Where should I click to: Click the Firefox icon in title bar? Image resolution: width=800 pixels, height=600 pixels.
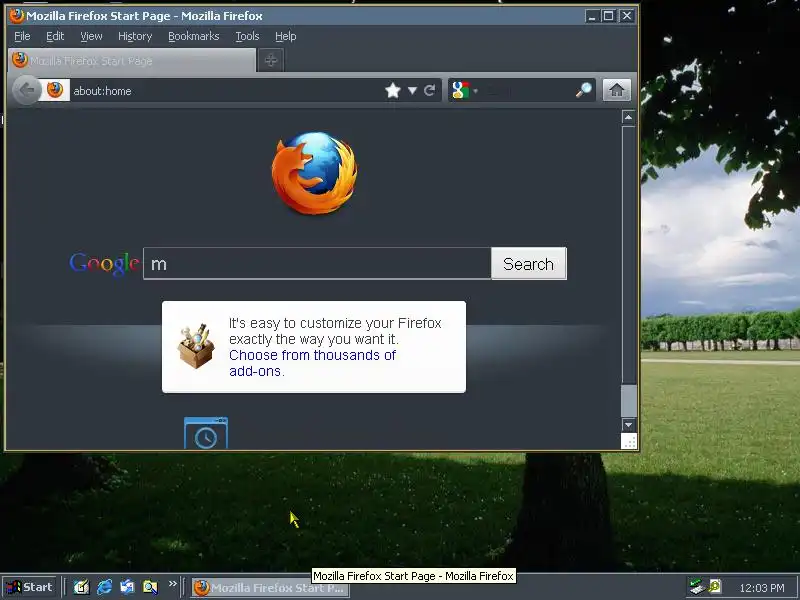pos(16,16)
